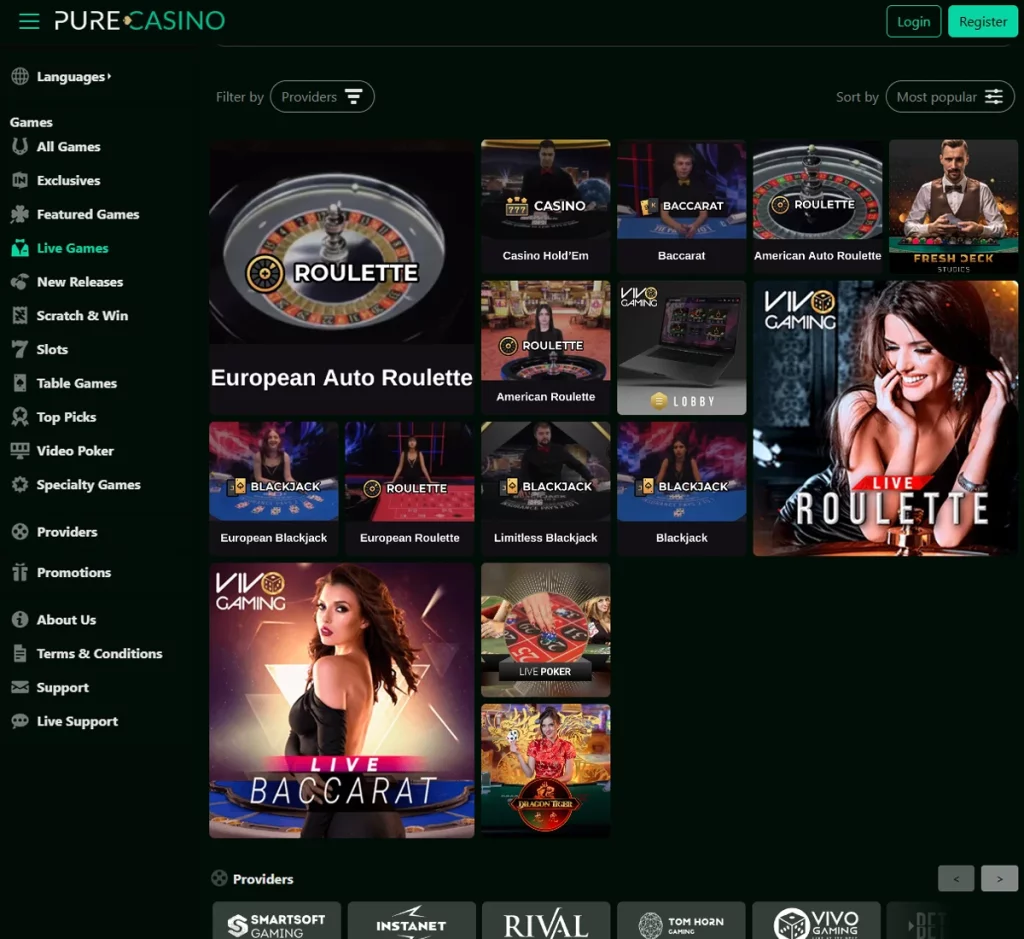Click the Login button
Image resolution: width=1024 pixels, height=939 pixels.
(x=913, y=21)
